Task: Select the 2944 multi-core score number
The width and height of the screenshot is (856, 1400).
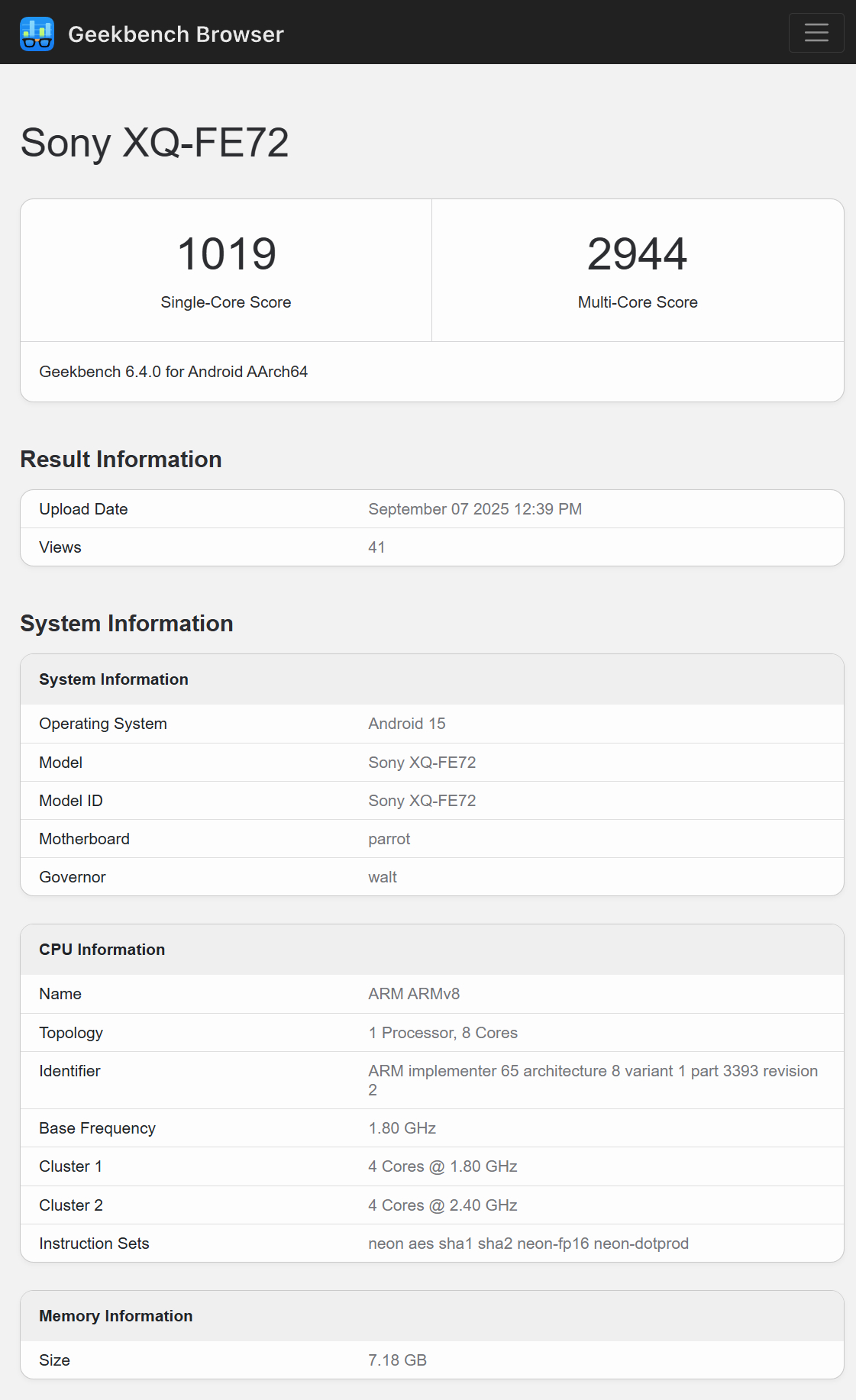Action: [637, 254]
